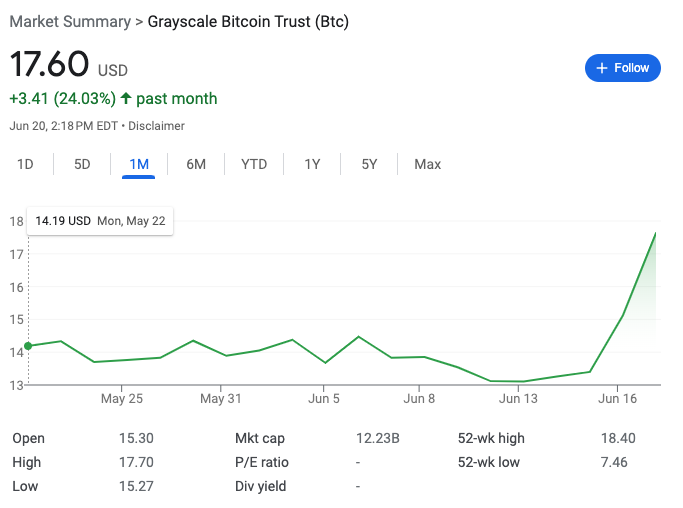Open the Market Summary breadcrumb
The image size is (683, 508).
click(70, 21)
